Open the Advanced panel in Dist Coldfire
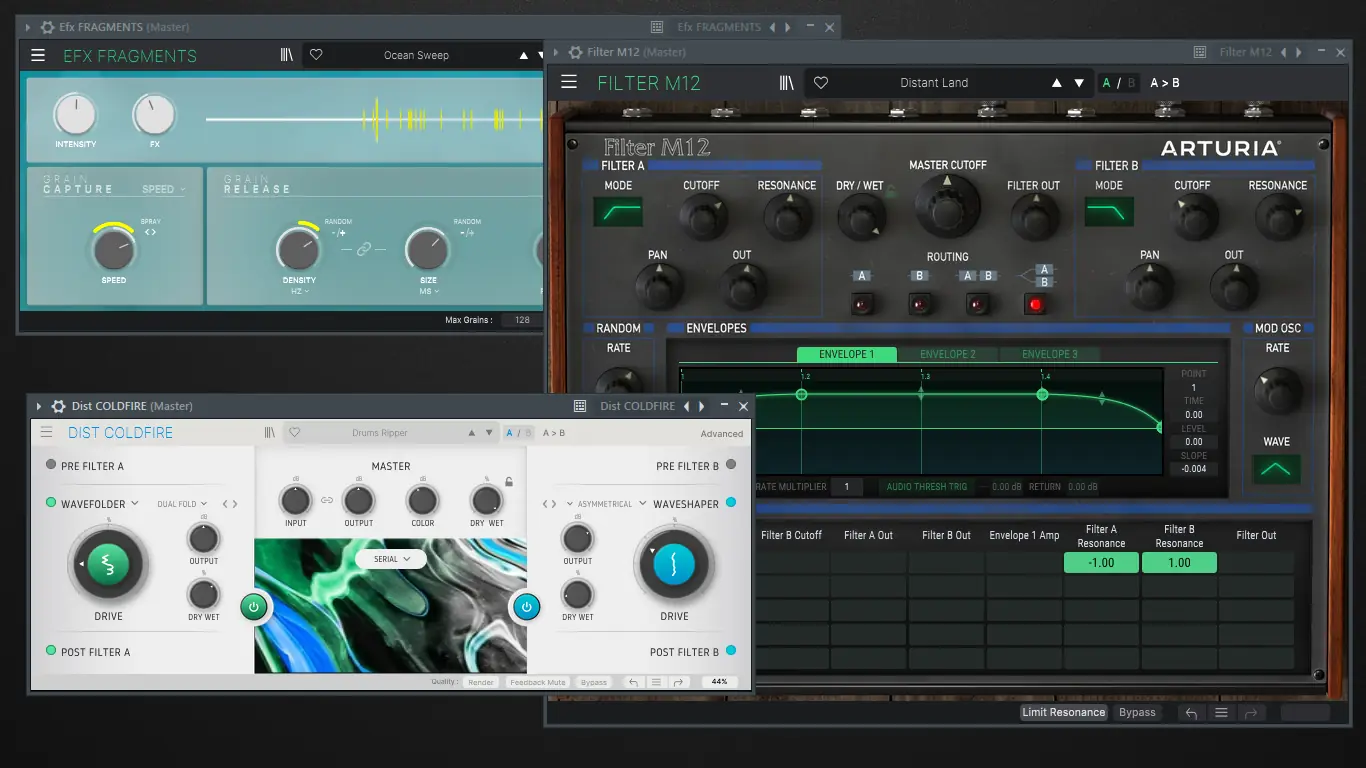Image resolution: width=1366 pixels, height=768 pixels. click(722, 434)
